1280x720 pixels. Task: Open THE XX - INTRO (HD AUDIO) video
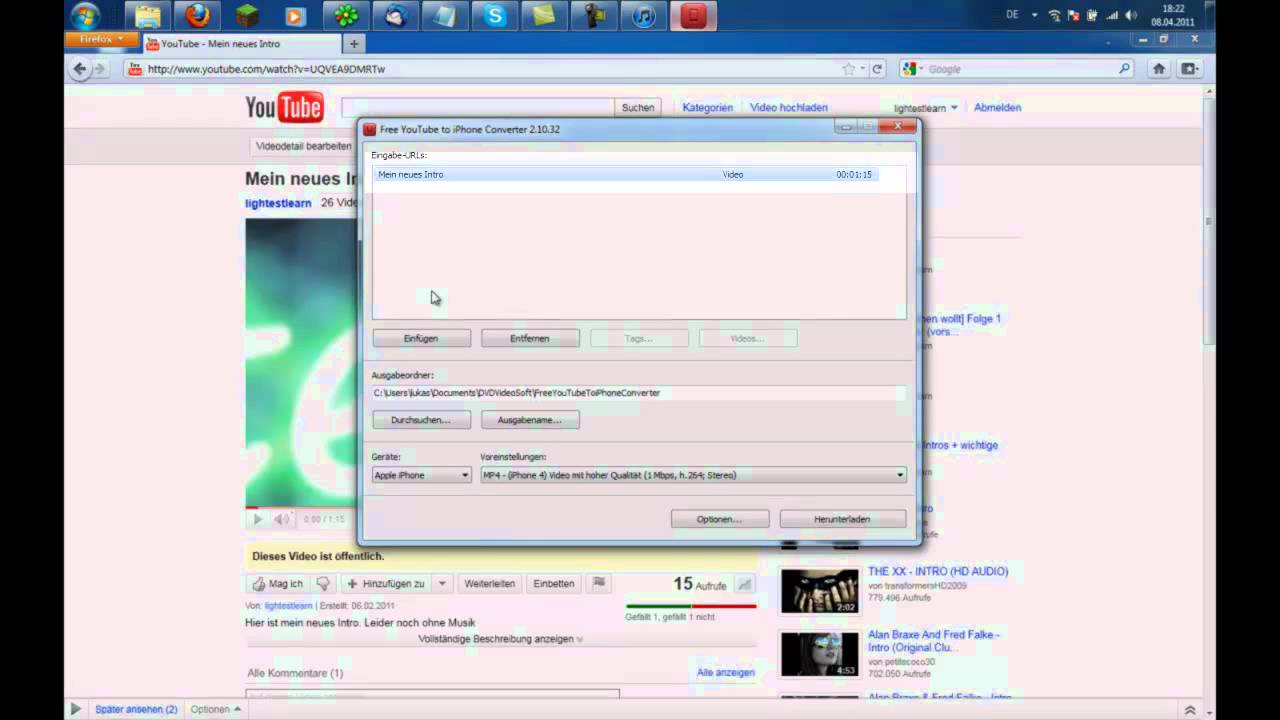(938, 571)
